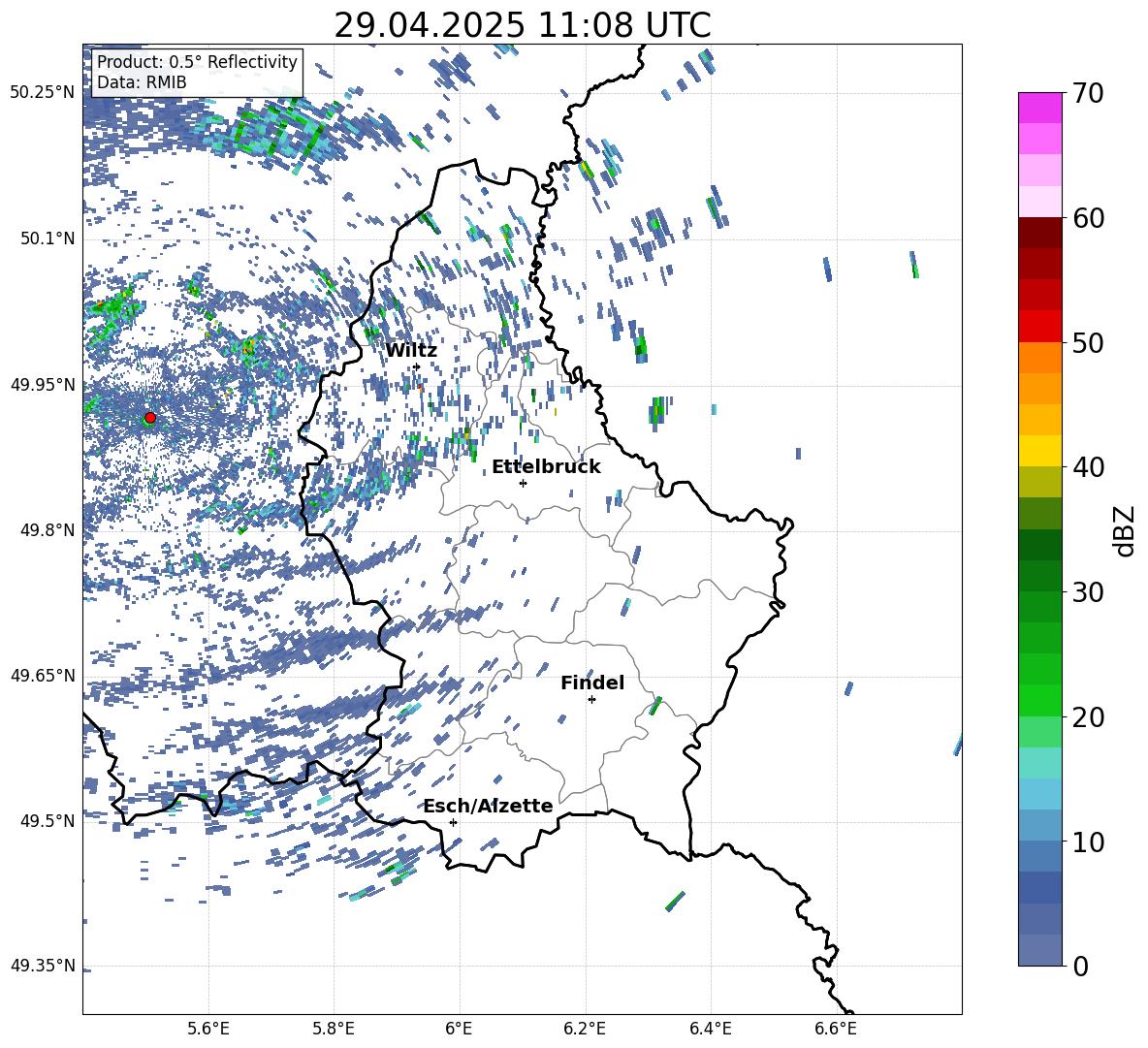Click the 6.6°E longitude label

(836, 1029)
